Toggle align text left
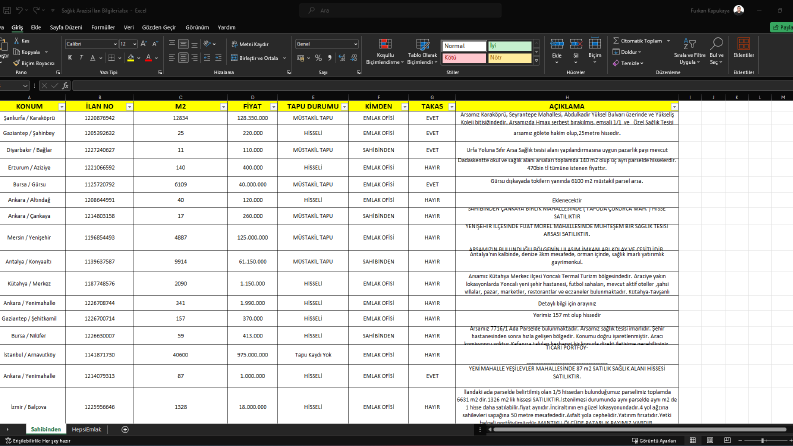The image size is (793, 446). (172, 58)
